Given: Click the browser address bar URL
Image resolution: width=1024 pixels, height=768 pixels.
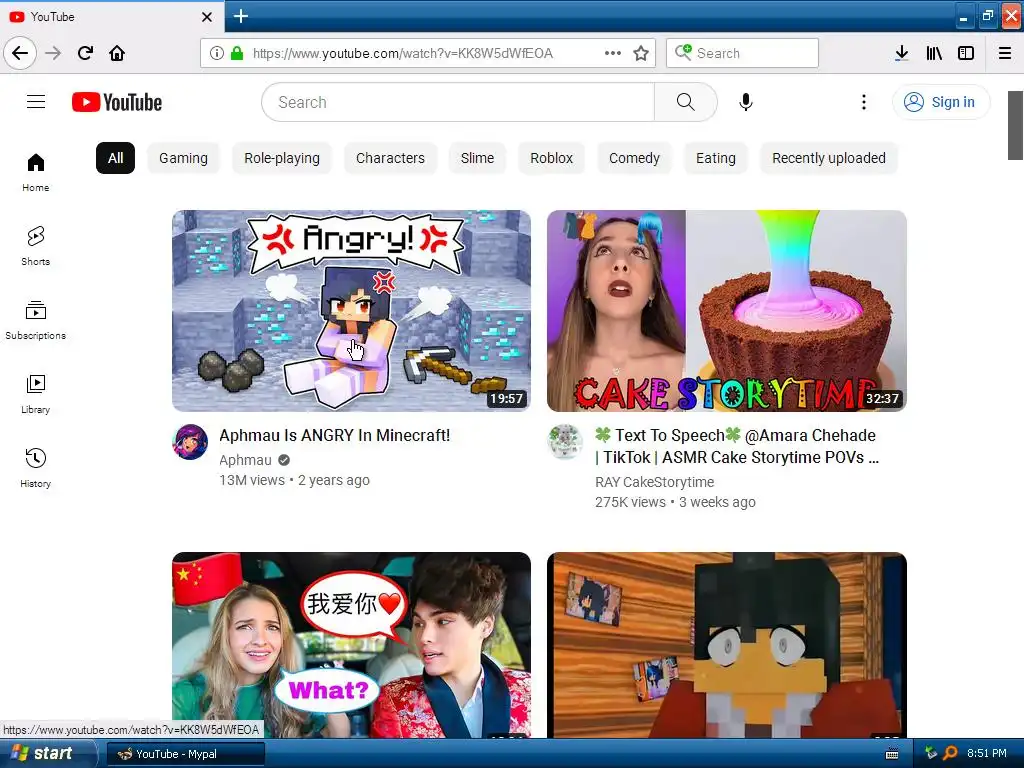Looking at the screenshot, I should coord(403,53).
